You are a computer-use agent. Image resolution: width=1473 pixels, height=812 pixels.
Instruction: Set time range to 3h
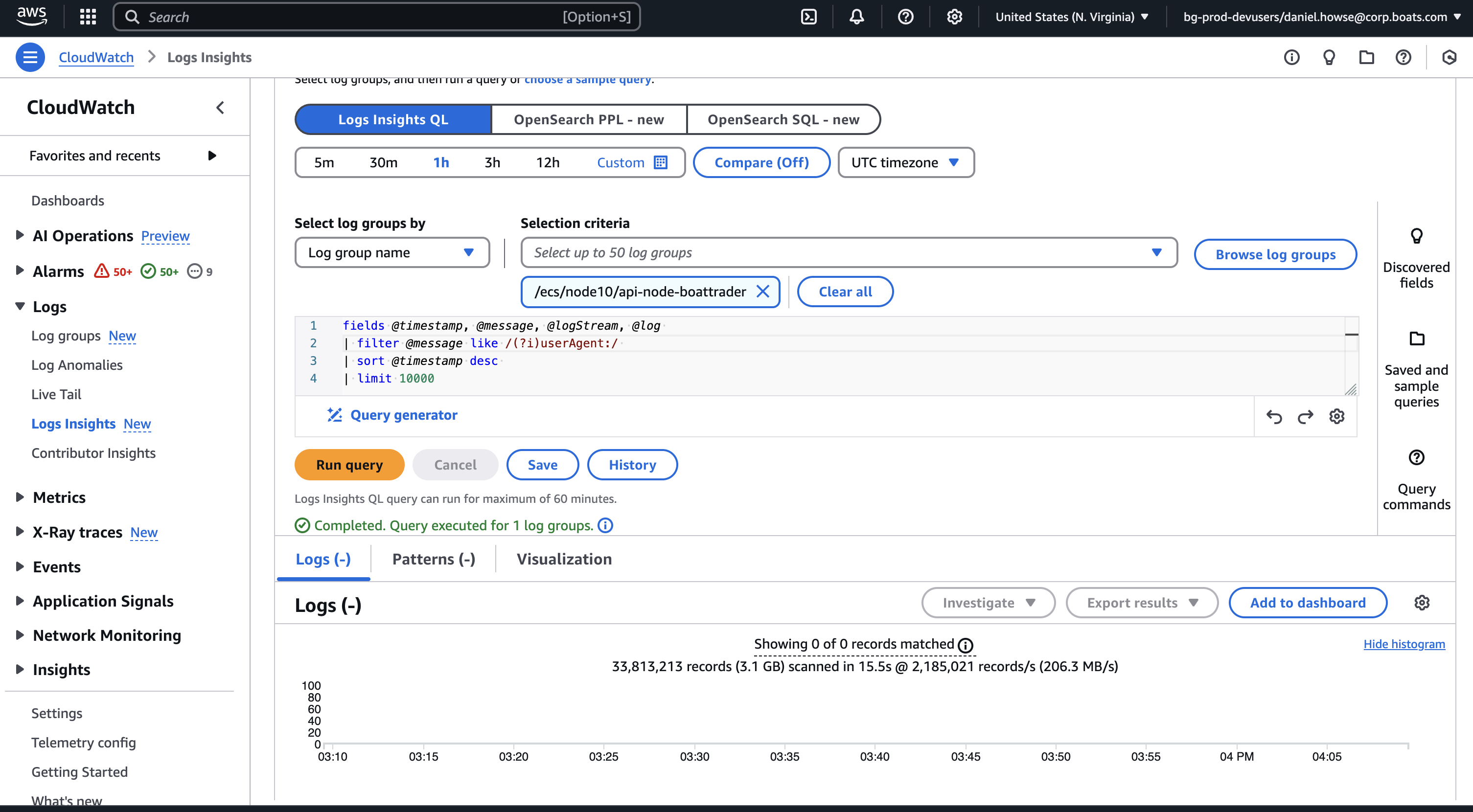[x=492, y=162]
